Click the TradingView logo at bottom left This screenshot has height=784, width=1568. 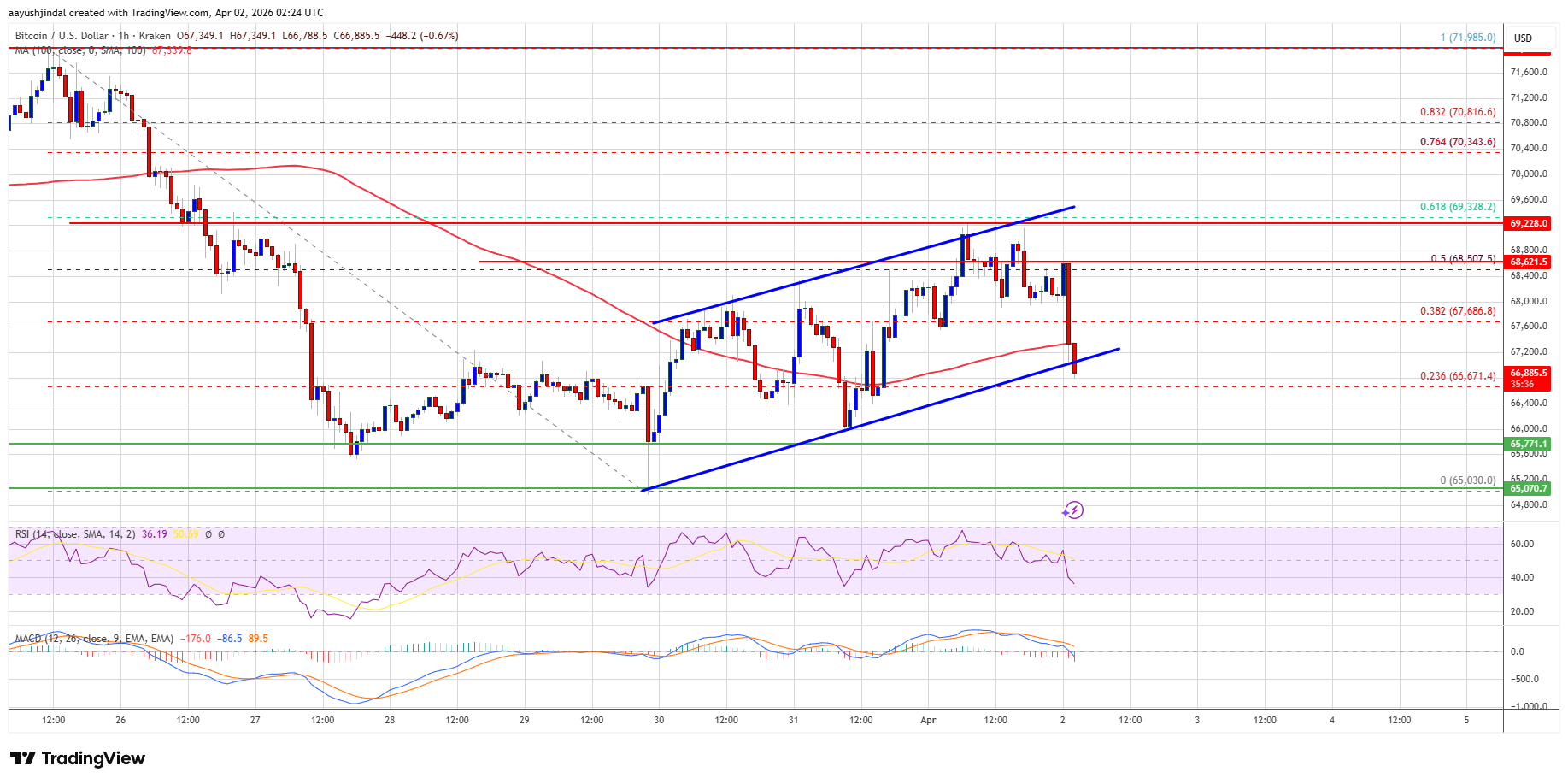(x=78, y=758)
